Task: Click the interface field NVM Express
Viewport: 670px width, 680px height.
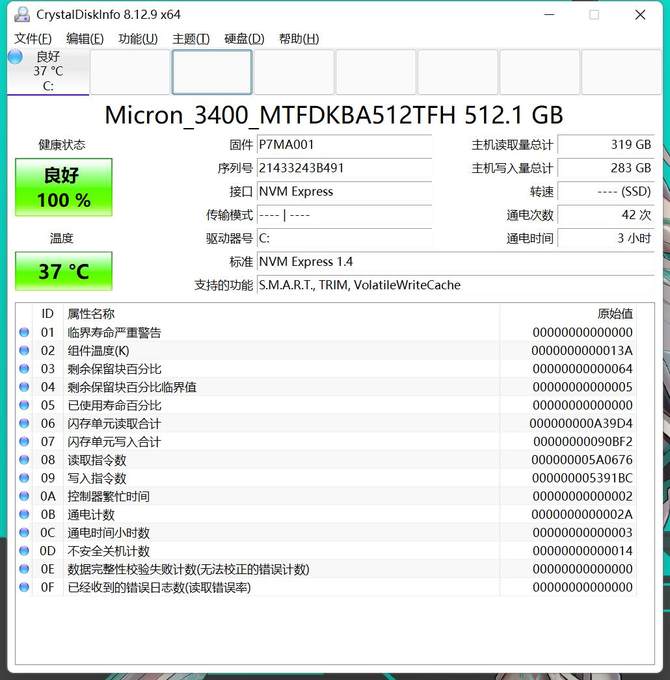Action: pos(344,192)
